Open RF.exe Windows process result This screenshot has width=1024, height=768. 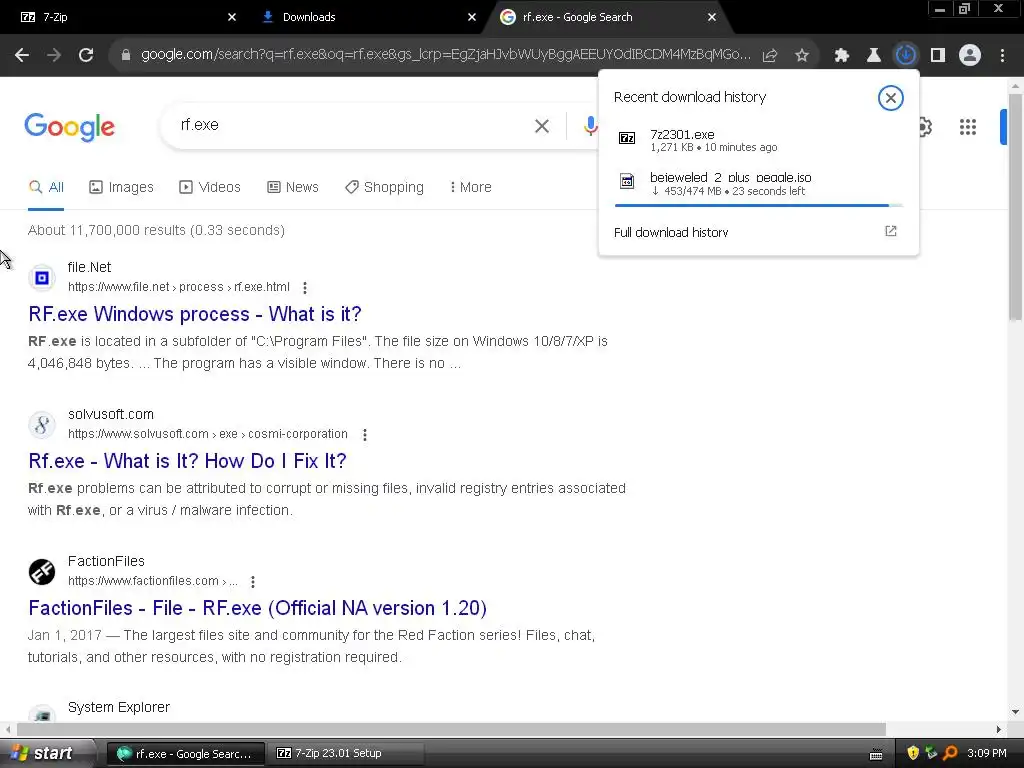tap(195, 314)
